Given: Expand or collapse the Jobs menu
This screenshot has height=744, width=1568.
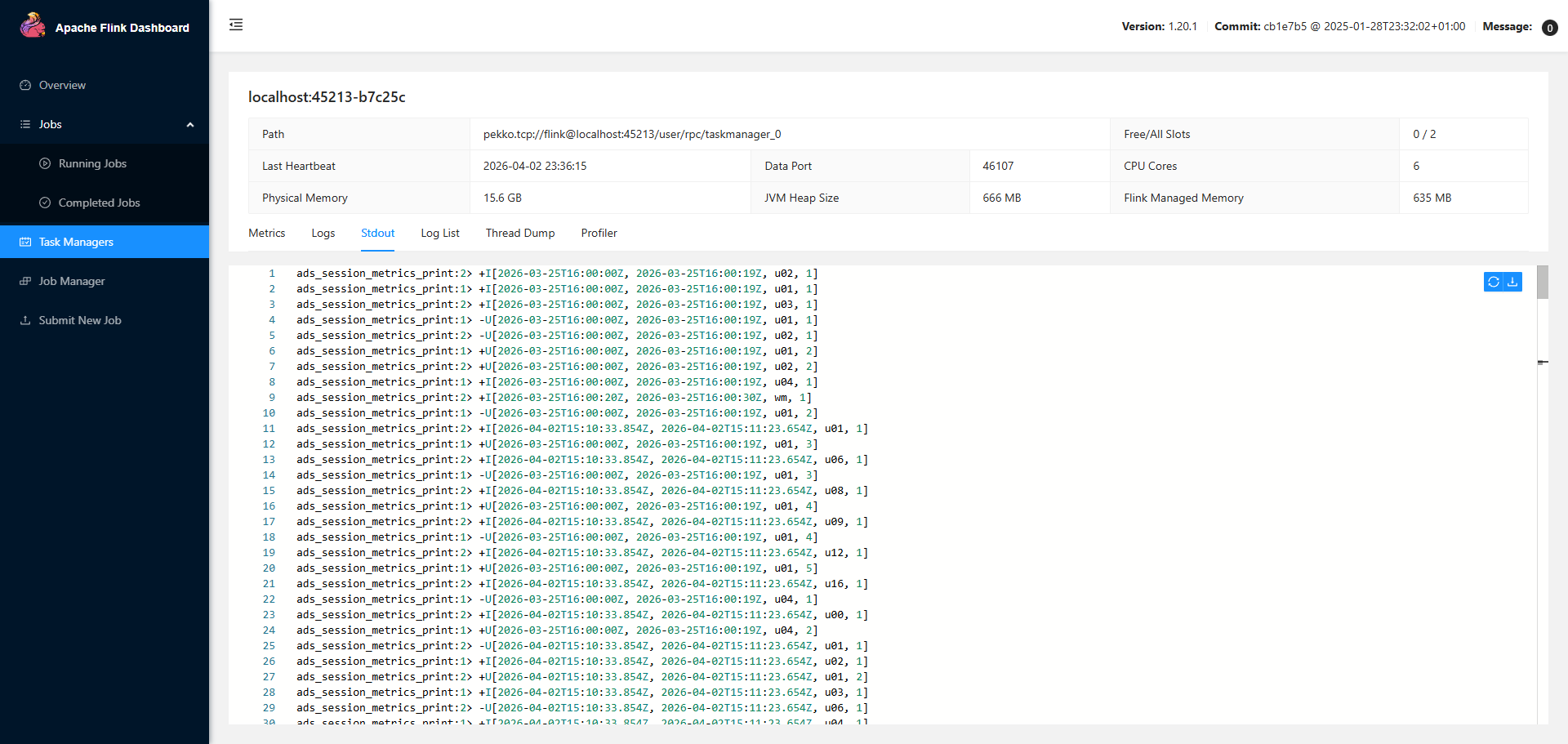Looking at the screenshot, I should tap(51, 124).
